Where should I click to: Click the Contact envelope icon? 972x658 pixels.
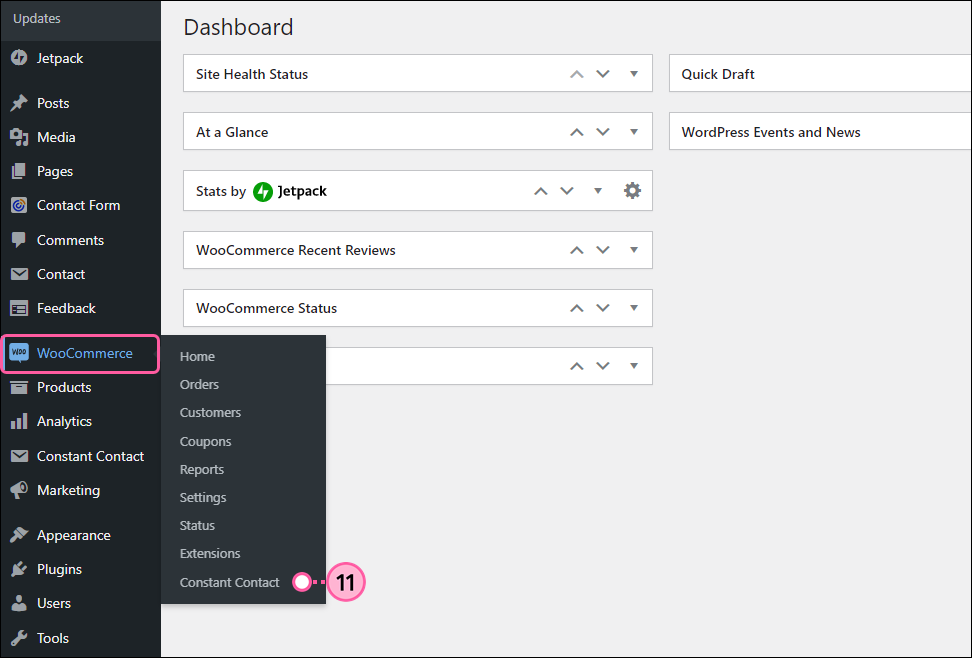click(19, 274)
